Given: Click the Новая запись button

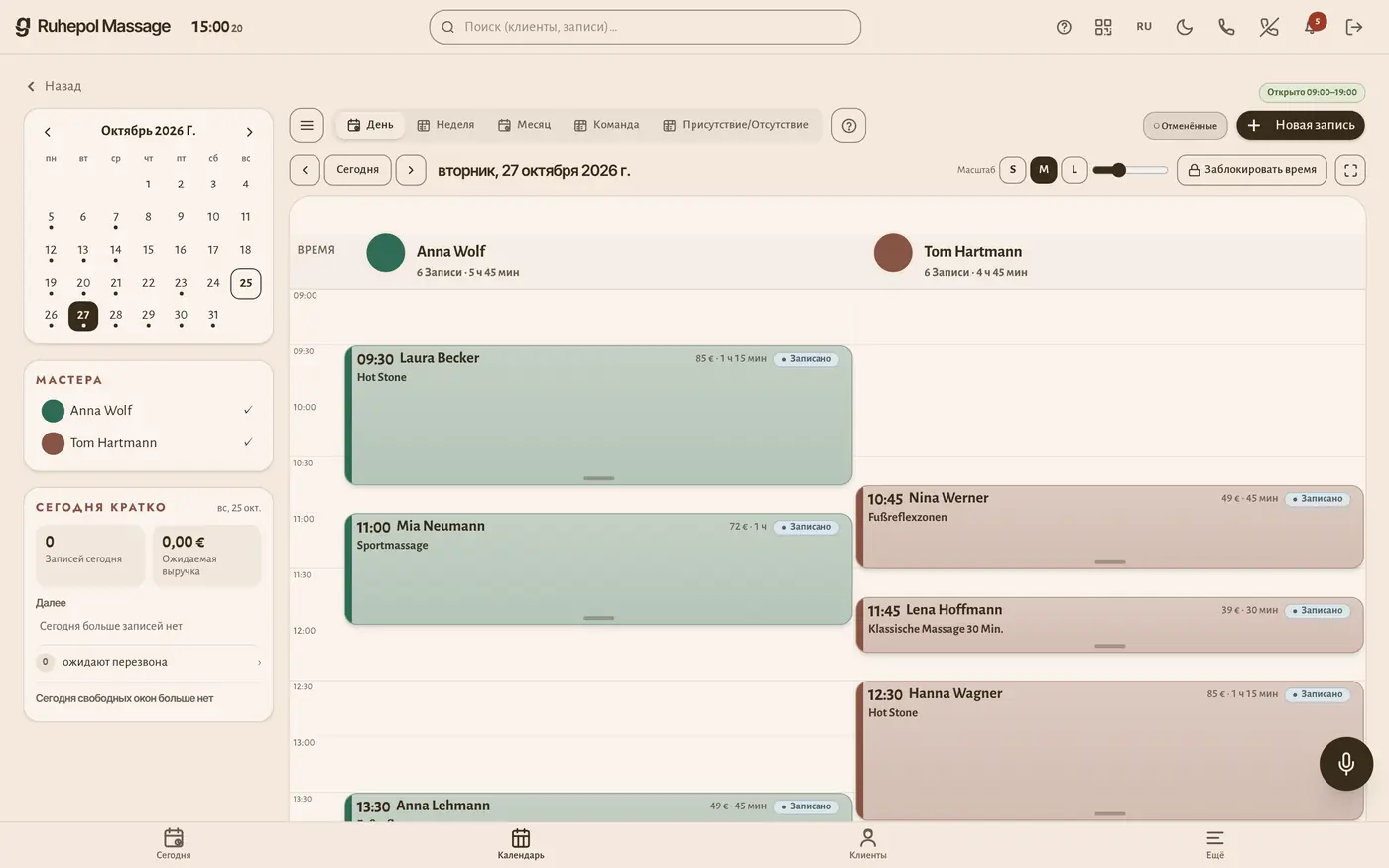Looking at the screenshot, I should (x=1301, y=125).
